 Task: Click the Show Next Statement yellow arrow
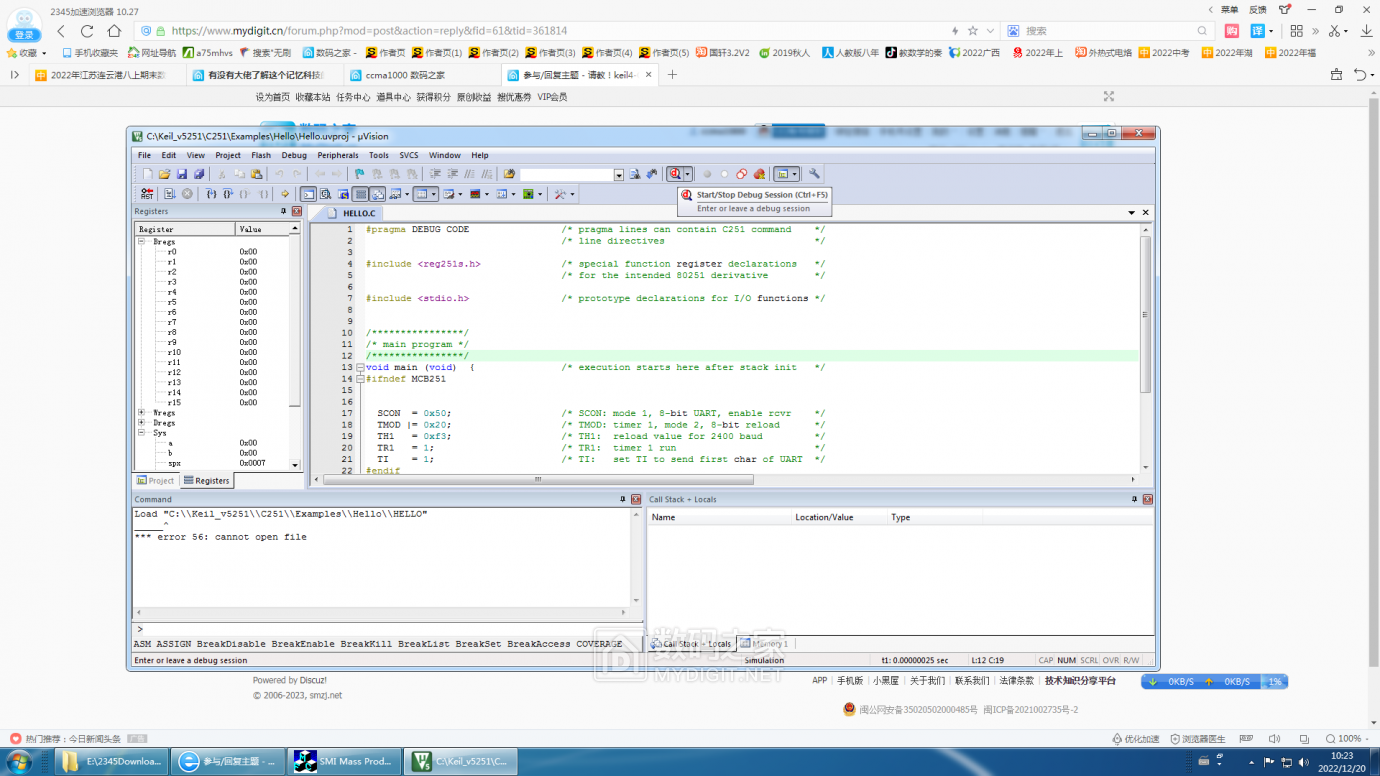tap(285, 194)
